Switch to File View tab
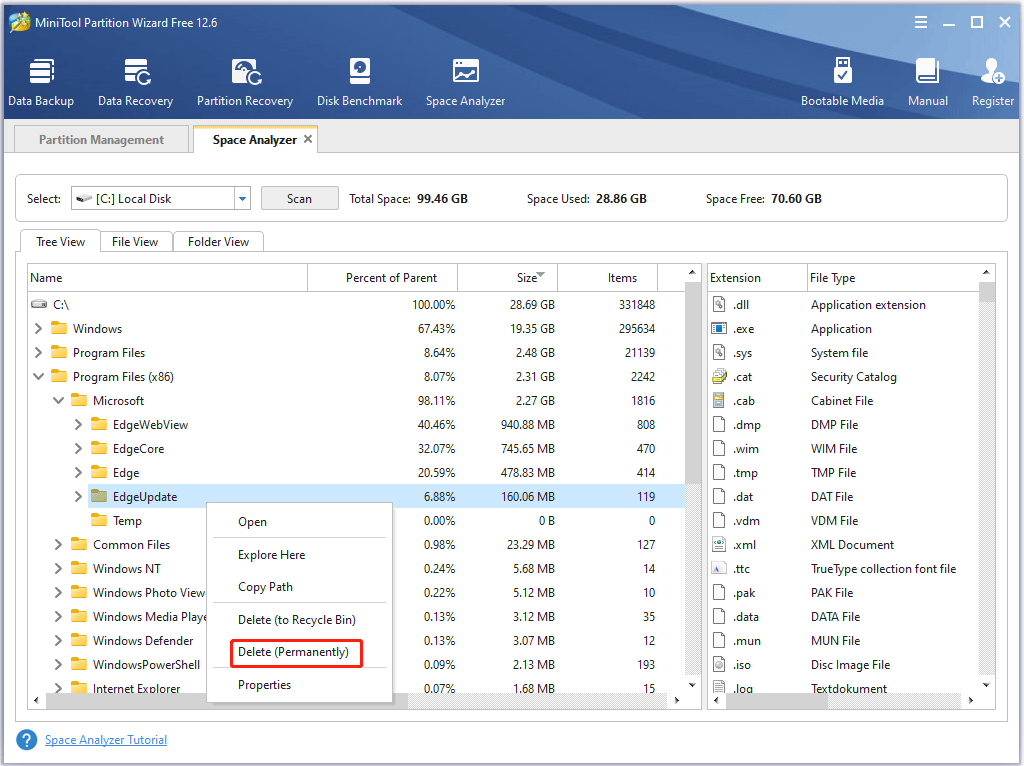 (x=135, y=242)
